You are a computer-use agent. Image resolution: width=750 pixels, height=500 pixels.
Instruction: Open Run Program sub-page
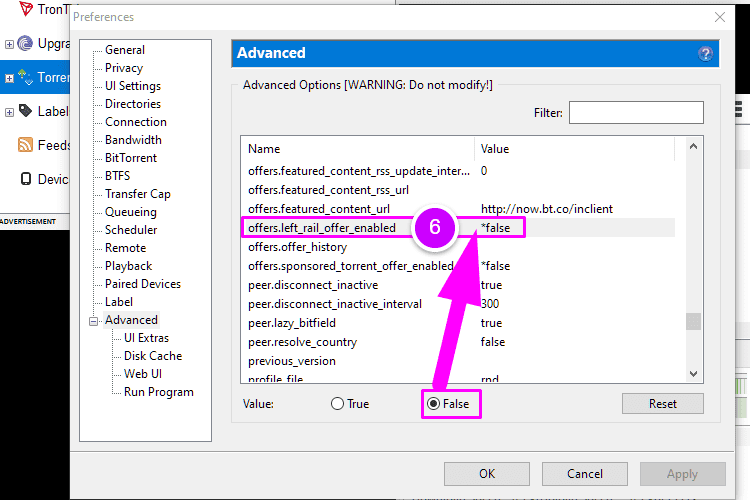159,392
